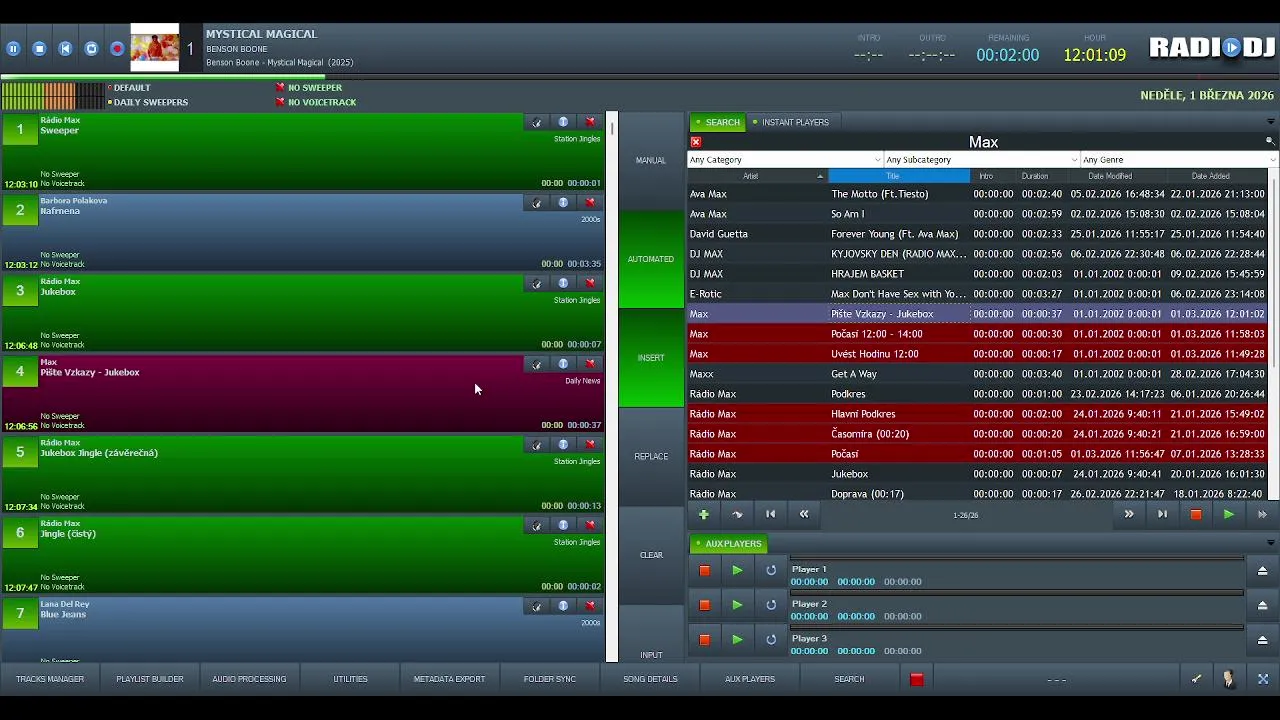Restart the current track from beginning
This screenshot has height=720, width=1280.
click(x=65, y=48)
